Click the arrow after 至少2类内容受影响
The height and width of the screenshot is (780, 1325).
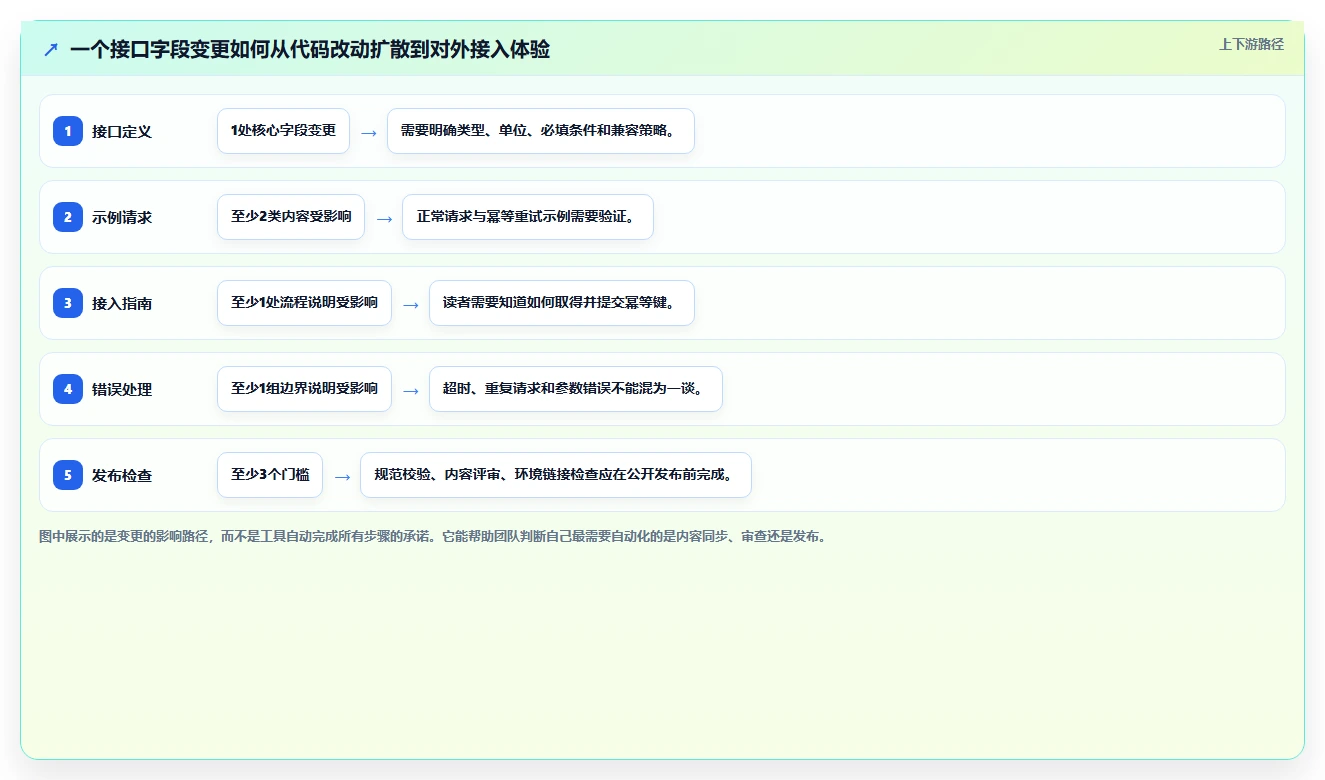384,218
